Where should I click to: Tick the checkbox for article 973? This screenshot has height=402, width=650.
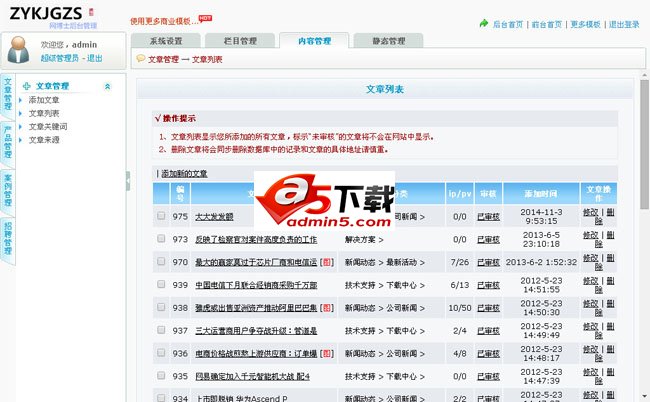point(161,239)
